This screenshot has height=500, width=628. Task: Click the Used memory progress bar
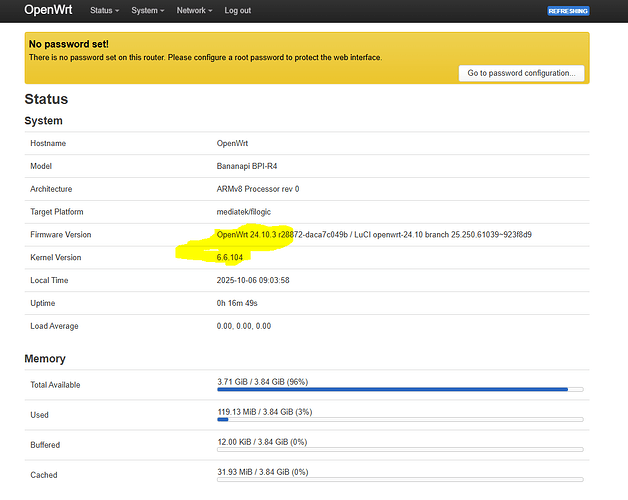[x=400, y=419]
